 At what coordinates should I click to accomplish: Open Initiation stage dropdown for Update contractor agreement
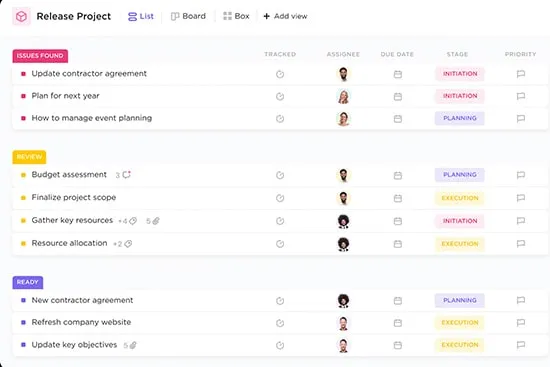(x=460, y=74)
